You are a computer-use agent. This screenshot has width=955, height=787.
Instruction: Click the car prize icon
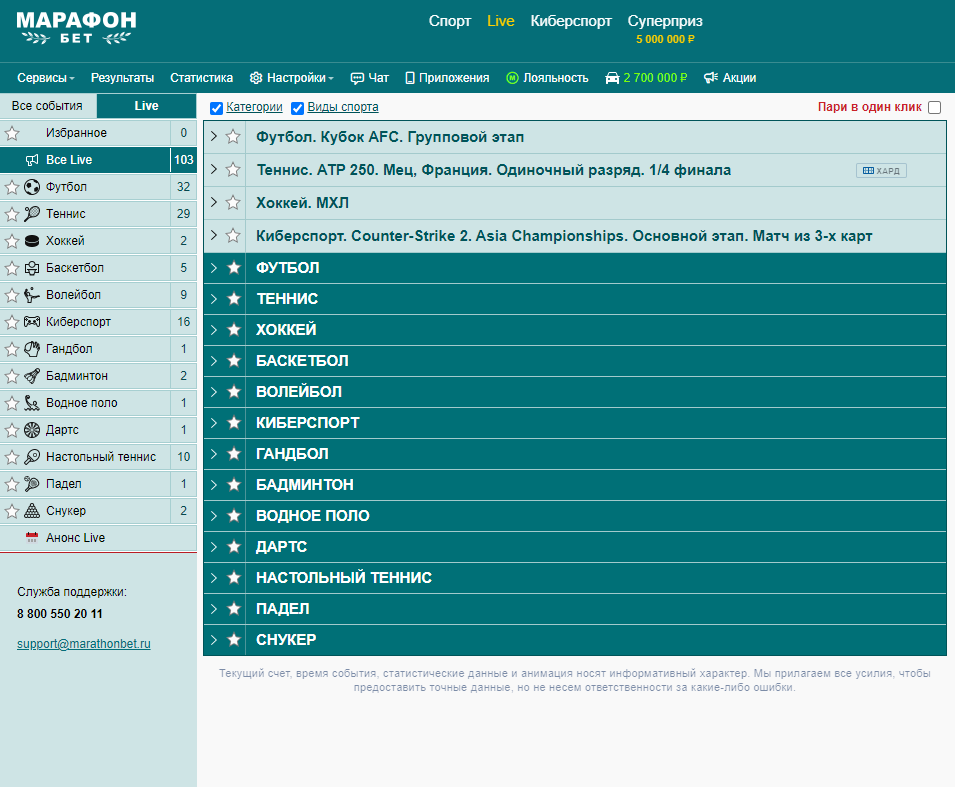pos(612,78)
